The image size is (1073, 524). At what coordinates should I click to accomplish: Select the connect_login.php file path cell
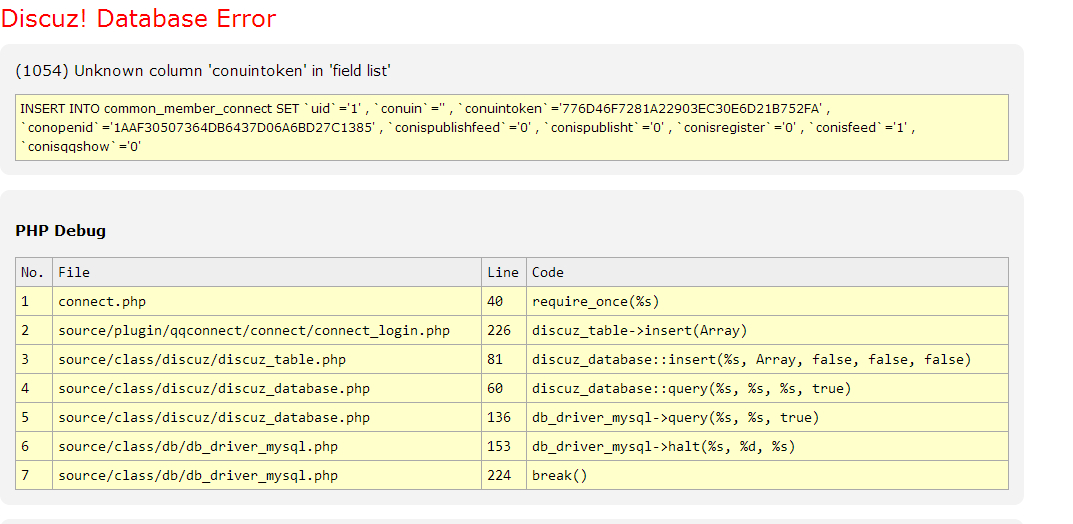[267, 330]
